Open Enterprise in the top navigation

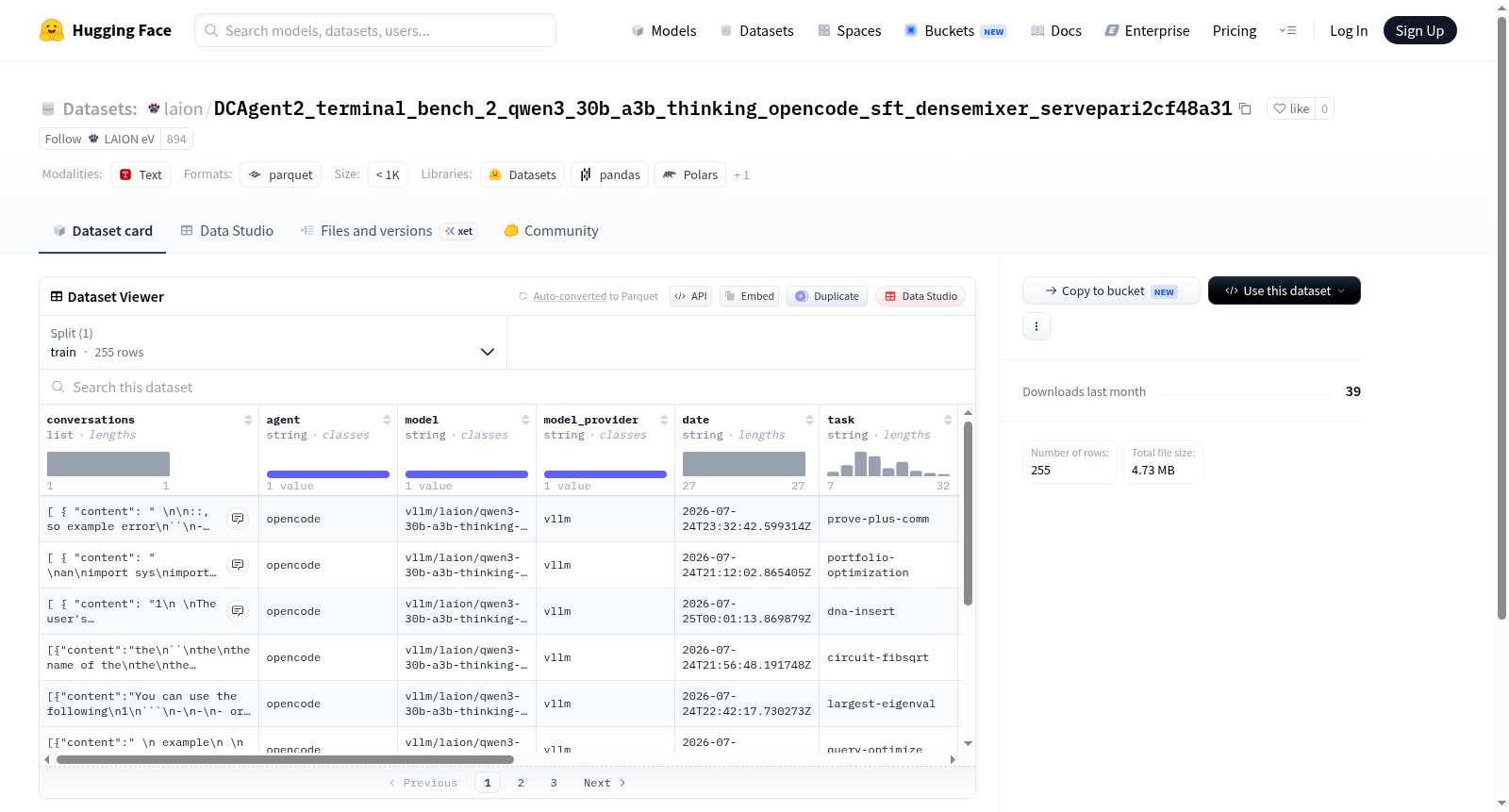[1147, 31]
